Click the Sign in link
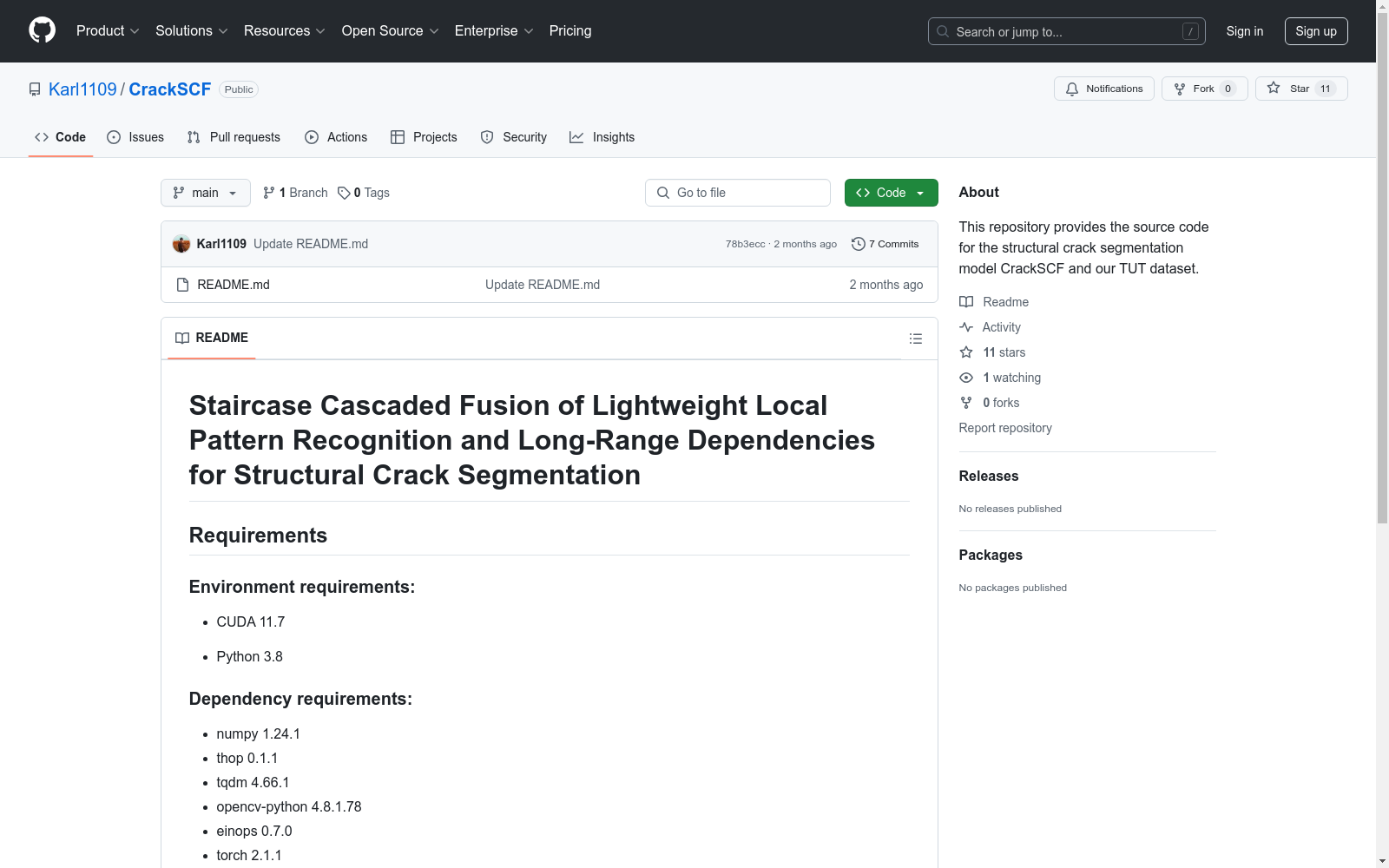 point(1245,31)
